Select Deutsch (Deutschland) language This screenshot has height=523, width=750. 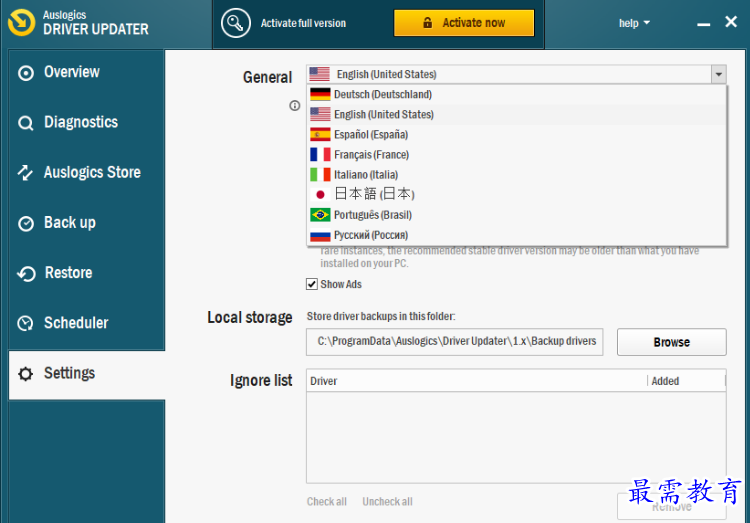[516, 94]
